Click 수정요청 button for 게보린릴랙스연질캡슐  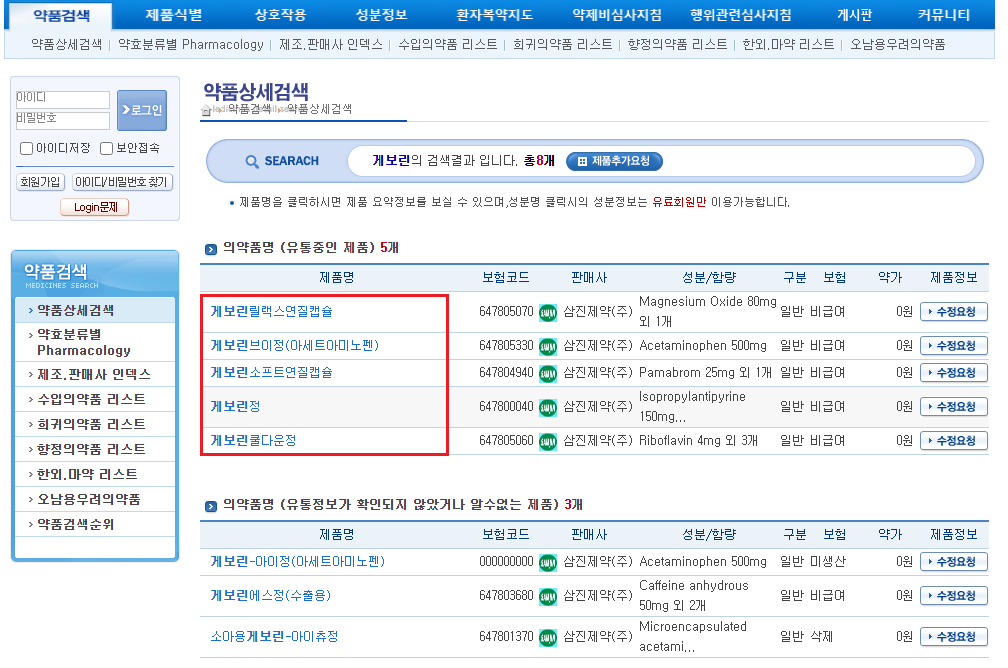pyautogui.click(x=954, y=312)
